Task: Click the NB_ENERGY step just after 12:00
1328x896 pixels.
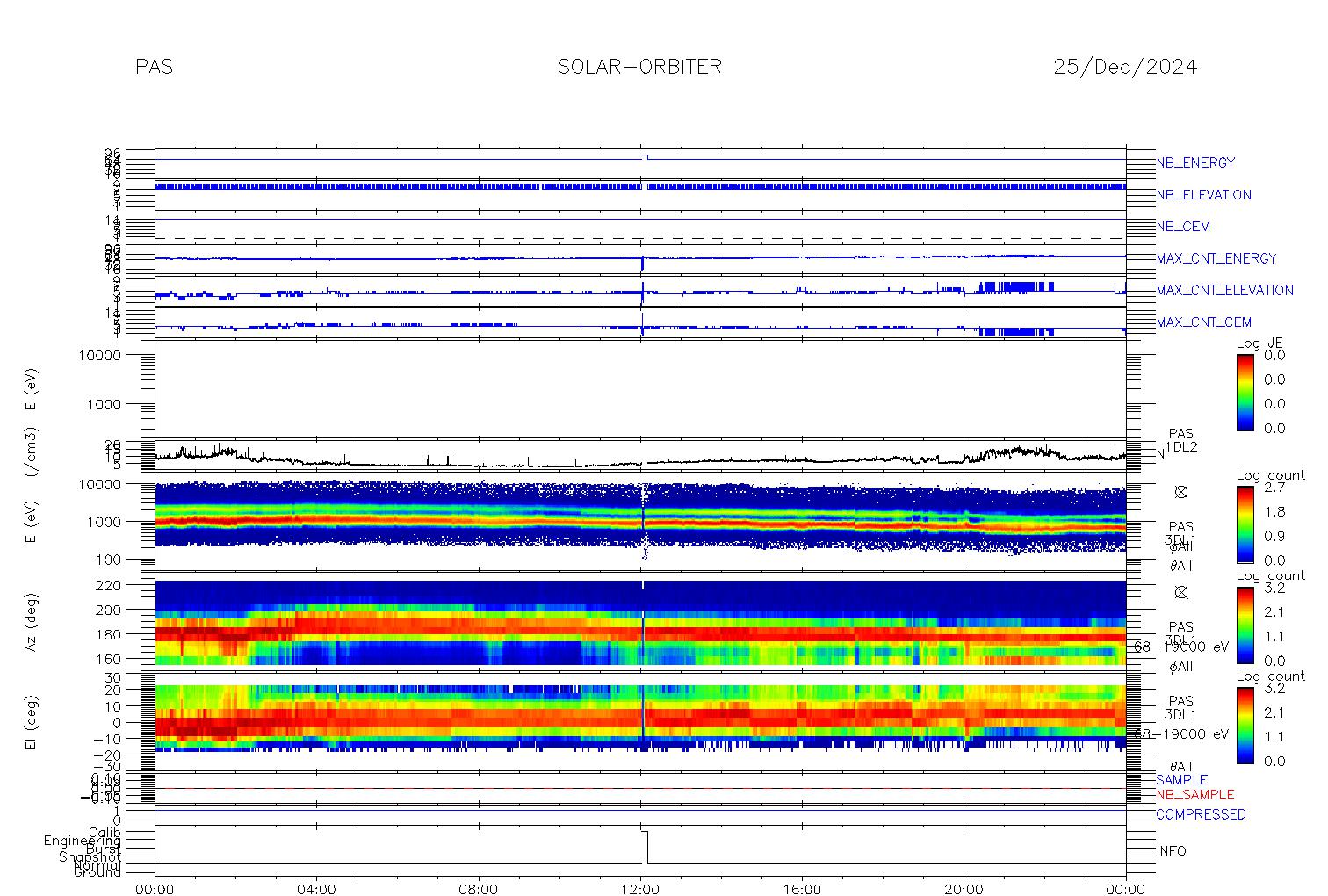Action: pos(645,156)
